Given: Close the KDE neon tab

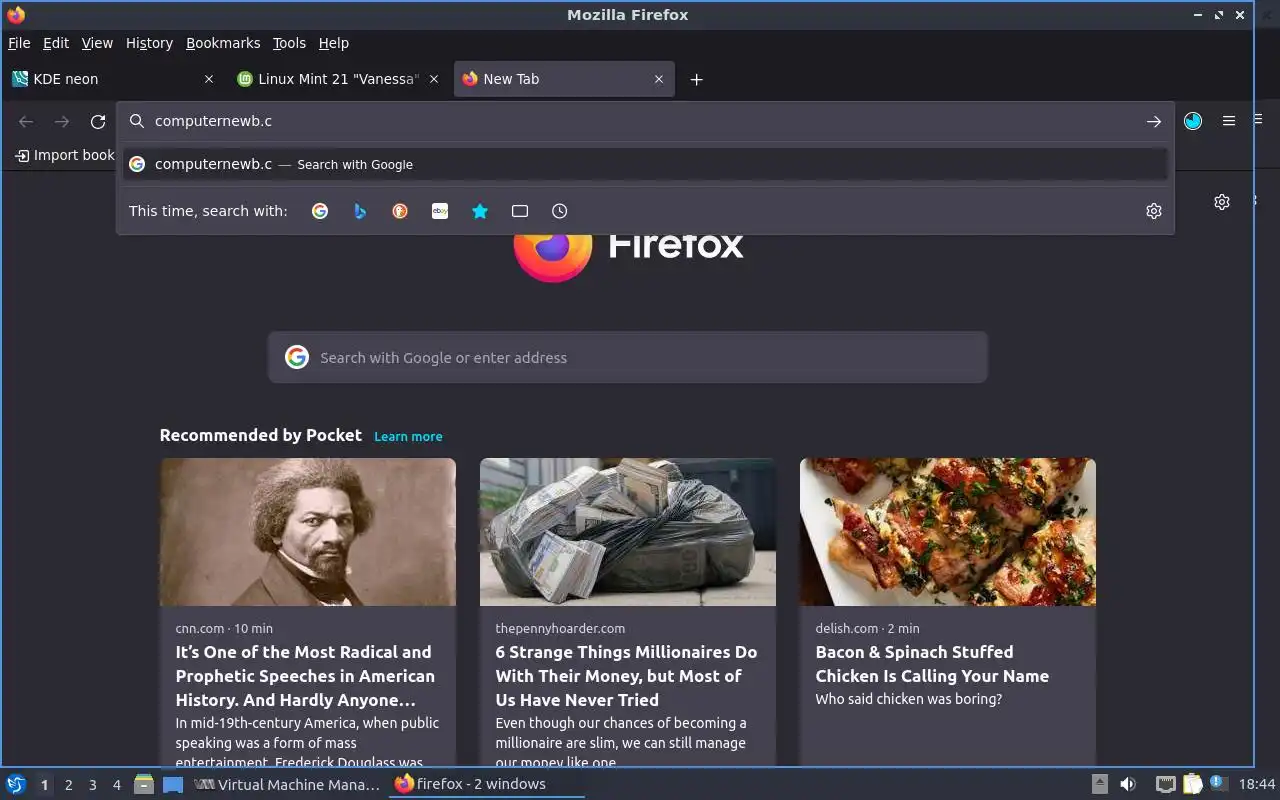Looking at the screenshot, I should click(x=209, y=79).
